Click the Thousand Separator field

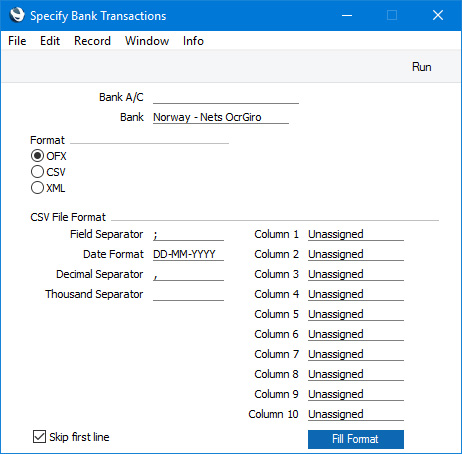click(x=188, y=294)
